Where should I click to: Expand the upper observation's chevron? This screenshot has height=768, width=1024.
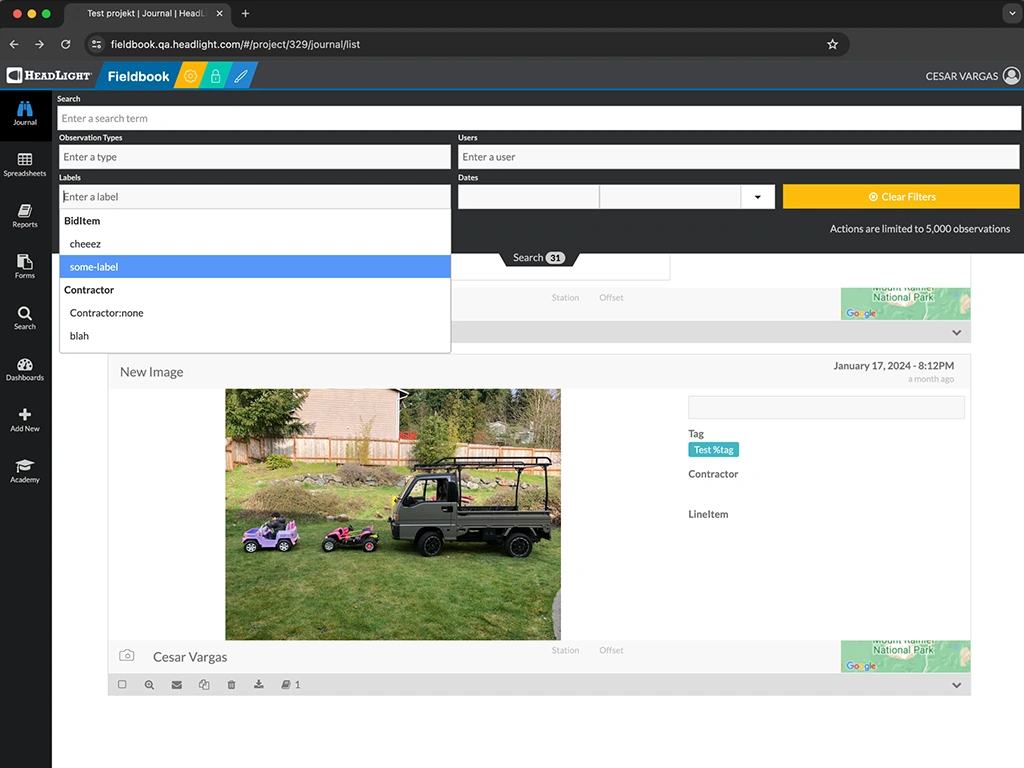point(956,332)
